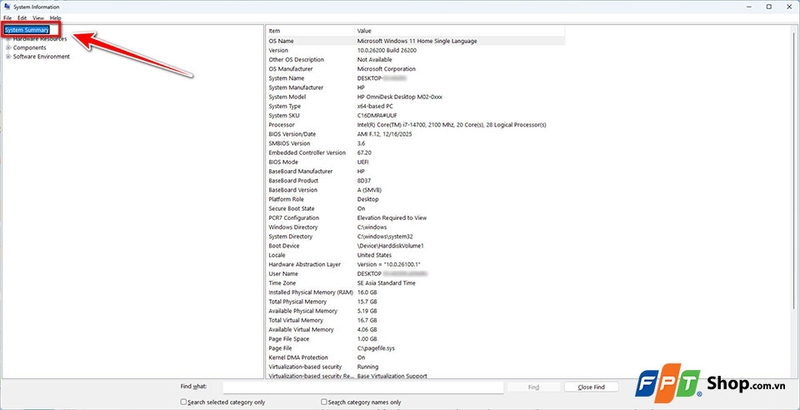Click the Value column header
The width and height of the screenshot is (800, 410).
460,31
